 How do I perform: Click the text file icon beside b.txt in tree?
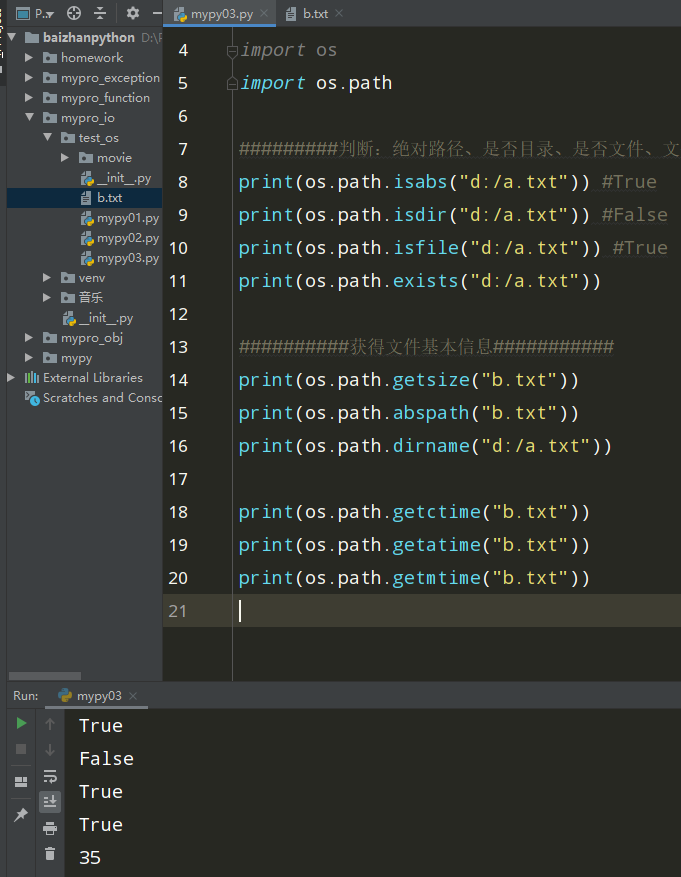[86, 197]
